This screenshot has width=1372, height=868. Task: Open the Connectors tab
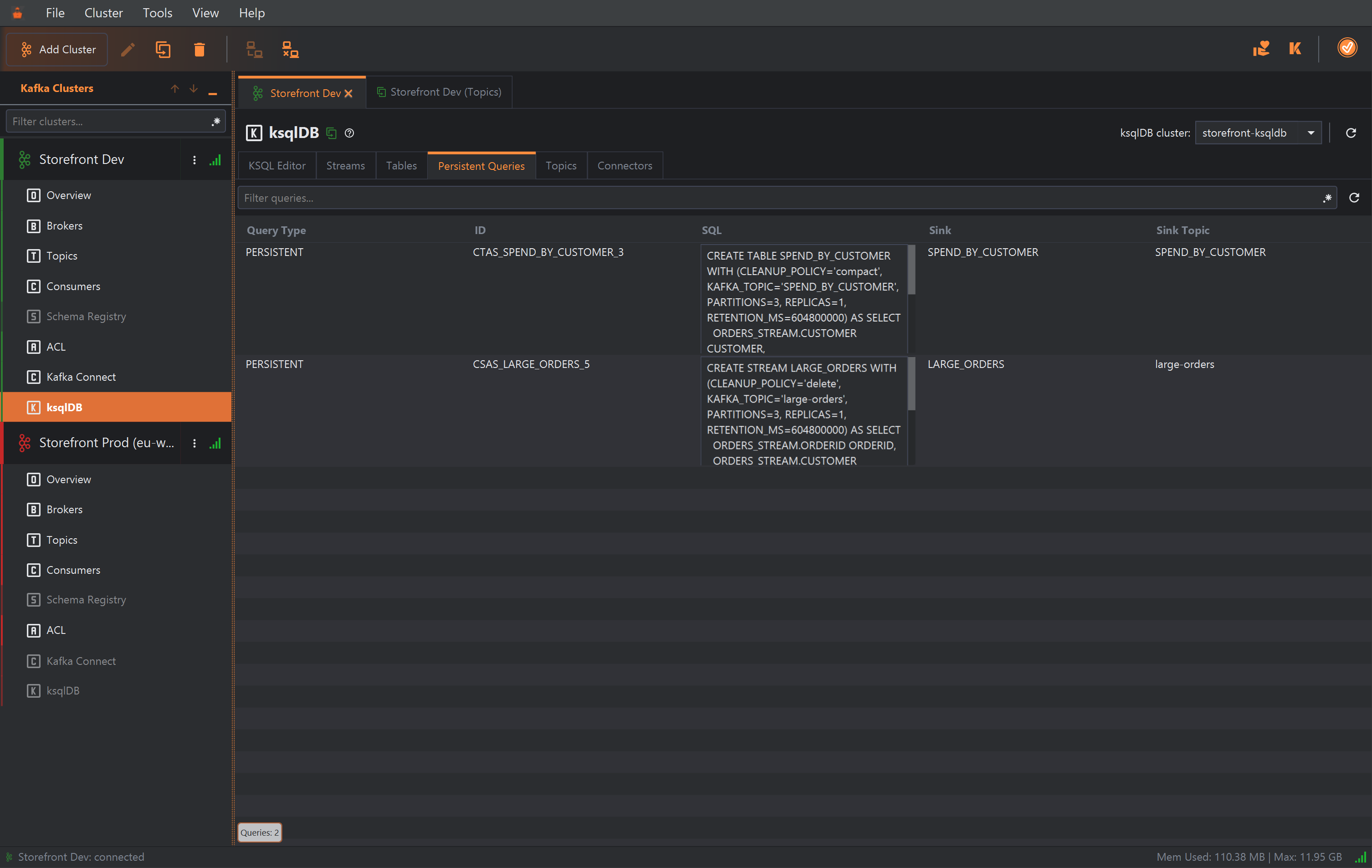[x=625, y=166]
